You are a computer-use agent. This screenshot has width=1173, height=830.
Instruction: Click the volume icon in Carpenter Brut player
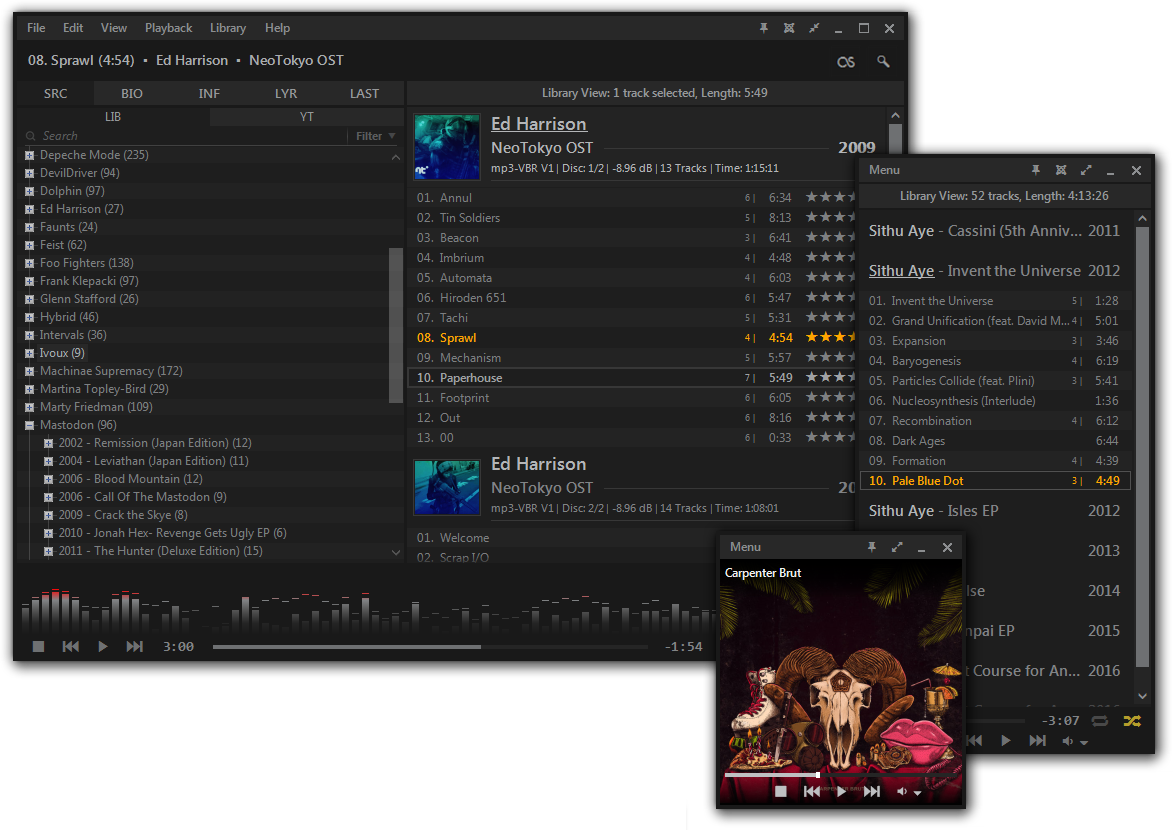pos(904,791)
